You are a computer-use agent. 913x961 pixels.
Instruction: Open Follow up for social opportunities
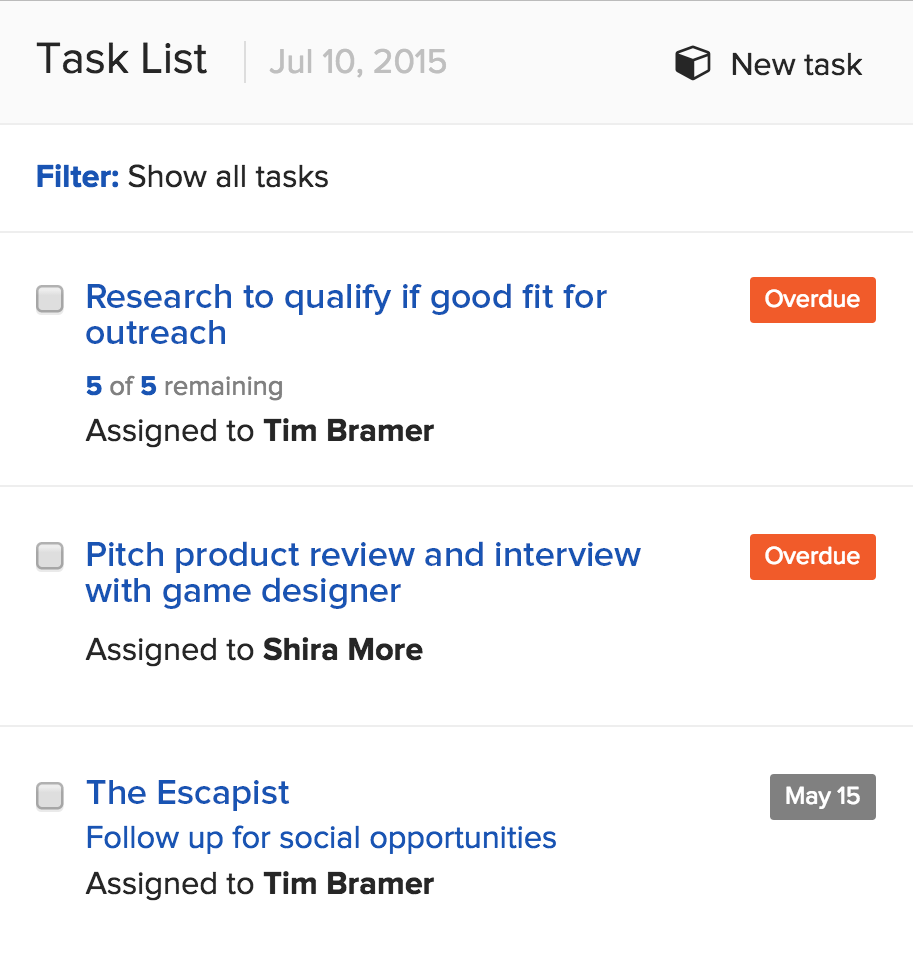[321, 838]
